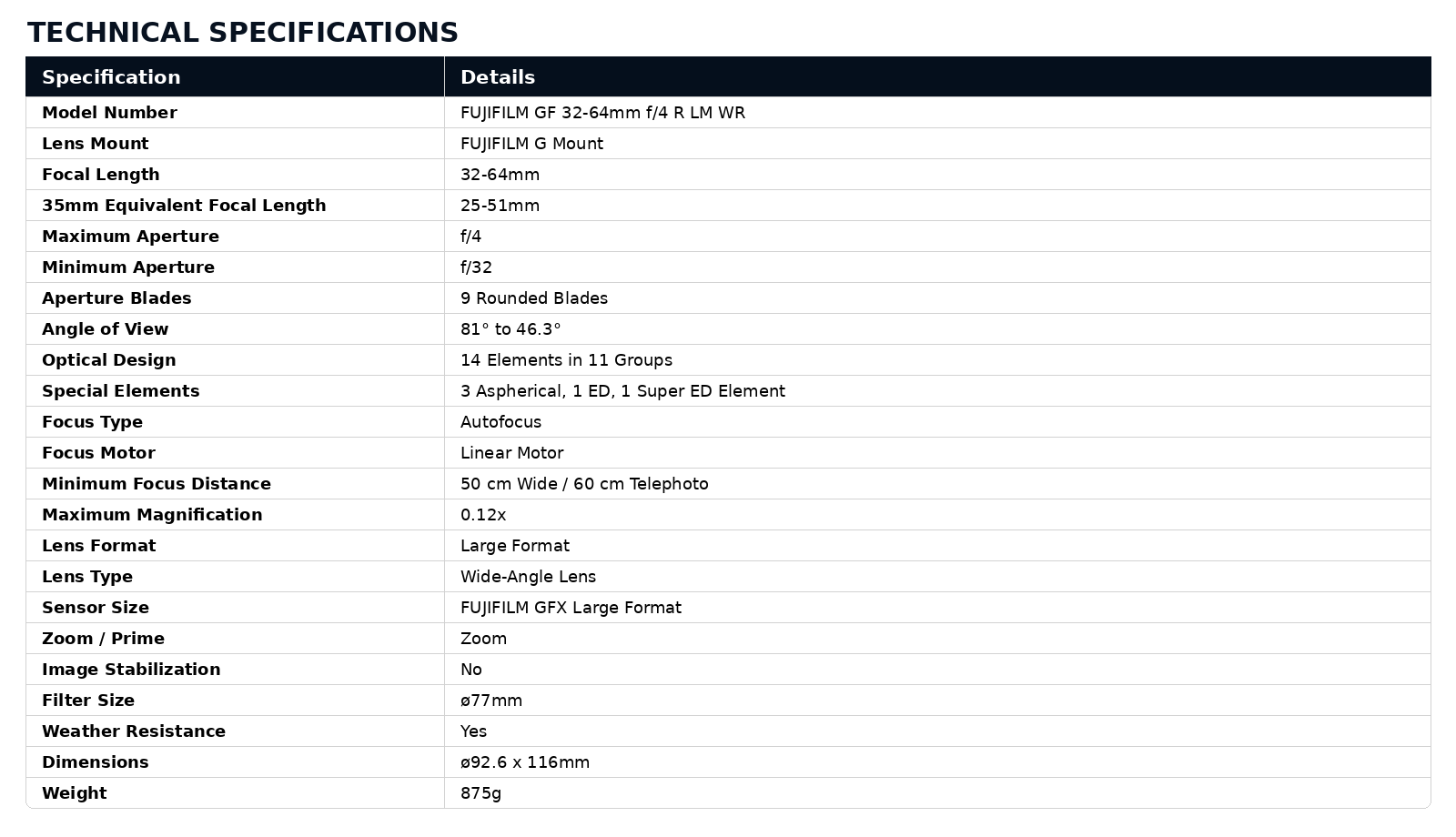Viewport: 1456px width, 837px height.
Task: Select the Optical Design label
Action: [x=108, y=360]
